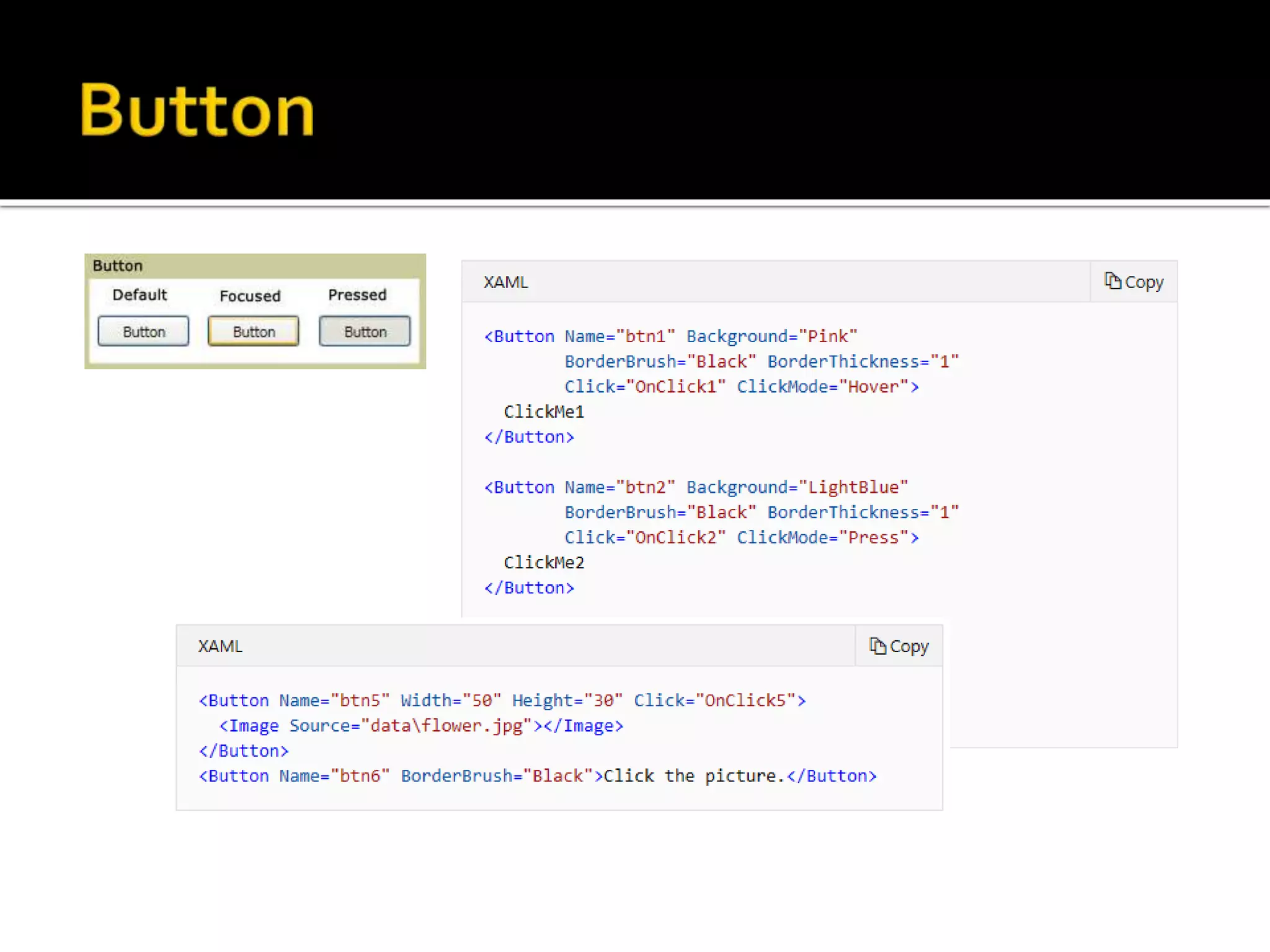Click the 'Button' caption of preview panel

tap(118, 266)
